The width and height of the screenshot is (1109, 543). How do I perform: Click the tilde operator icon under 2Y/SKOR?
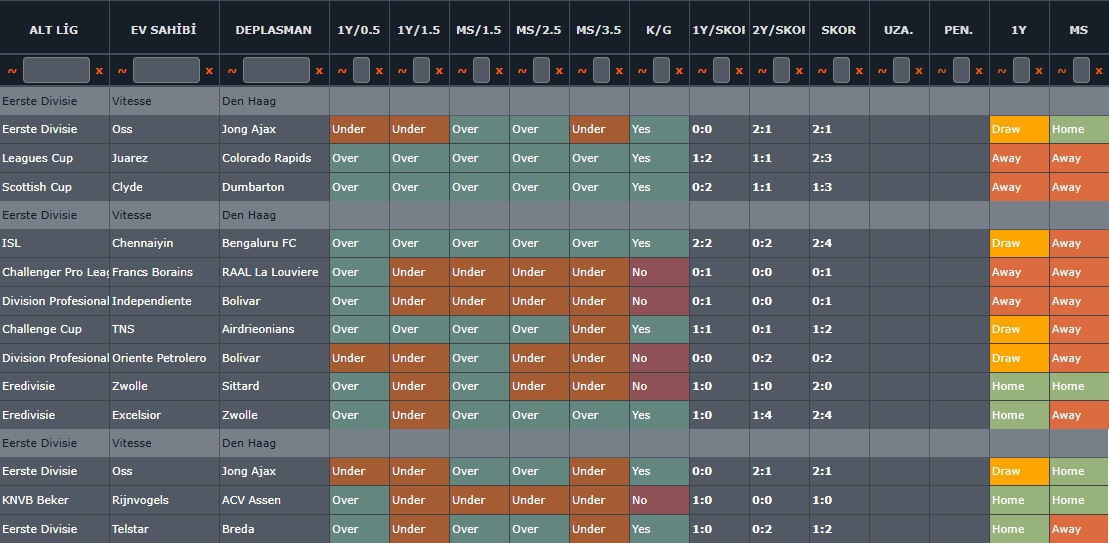[x=762, y=71]
